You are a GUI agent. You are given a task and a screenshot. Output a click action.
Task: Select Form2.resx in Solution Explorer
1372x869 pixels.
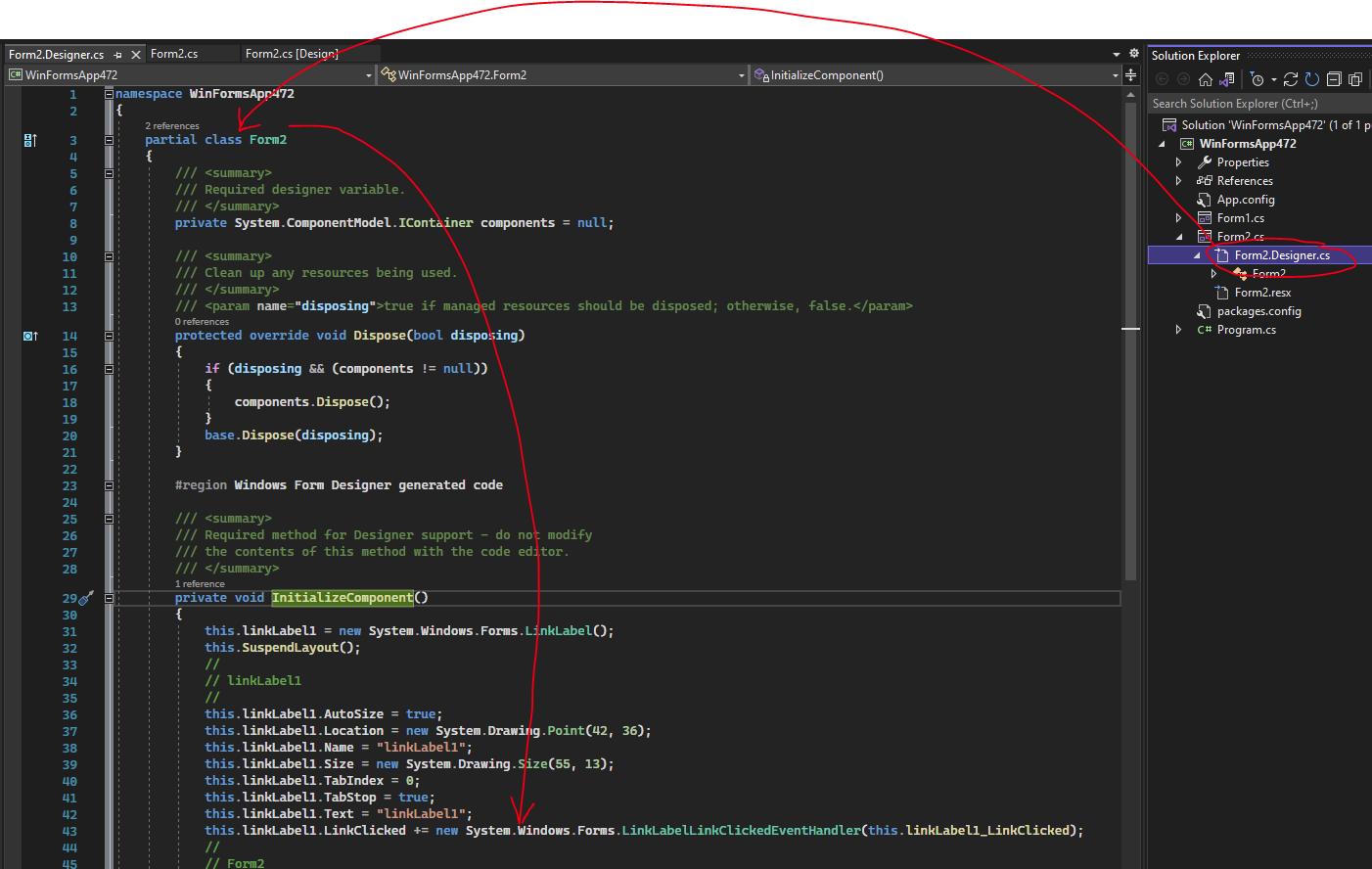point(1262,293)
